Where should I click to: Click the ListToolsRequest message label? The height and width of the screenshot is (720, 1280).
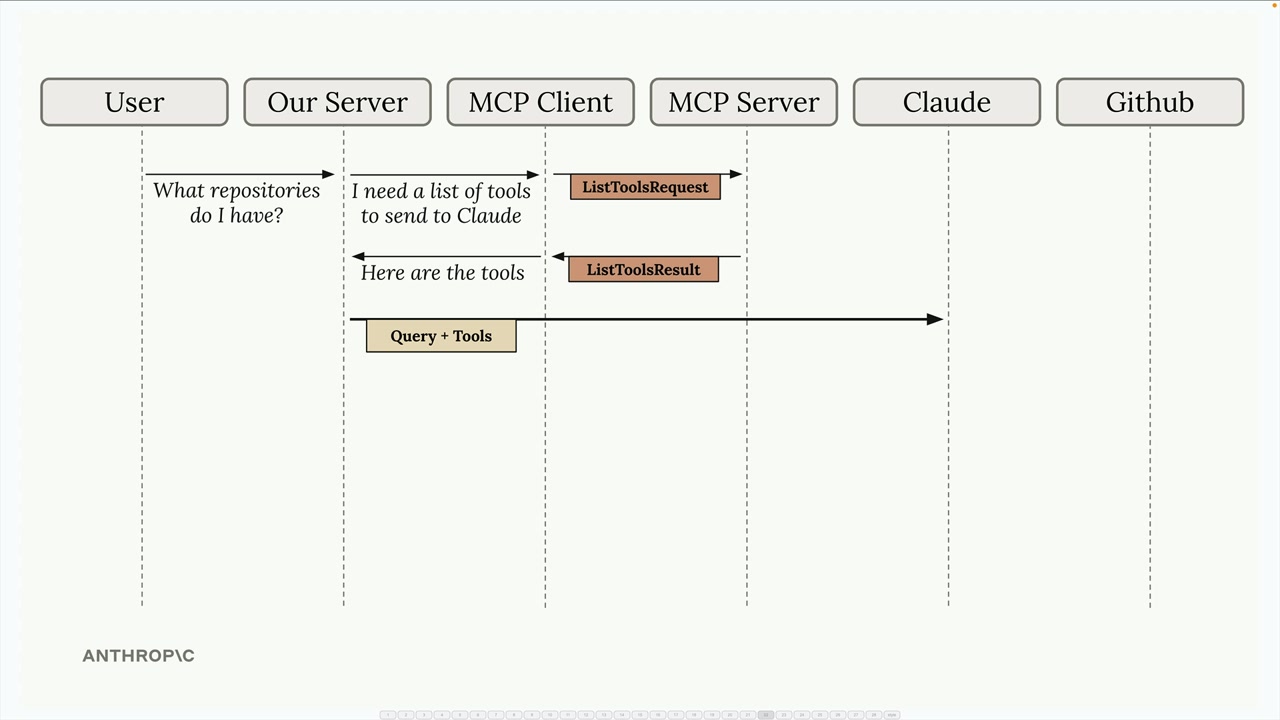pyautogui.click(x=645, y=187)
